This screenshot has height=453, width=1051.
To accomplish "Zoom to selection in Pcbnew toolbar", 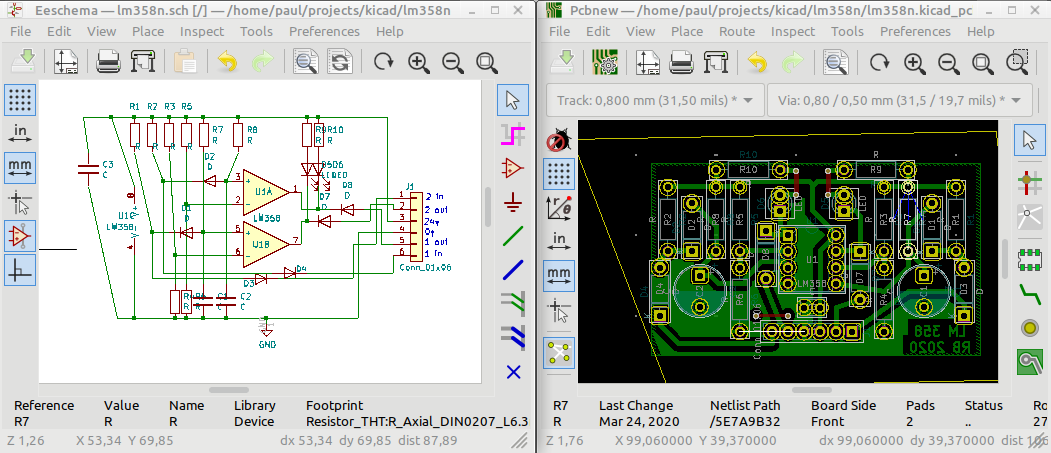I will pos(1017,62).
